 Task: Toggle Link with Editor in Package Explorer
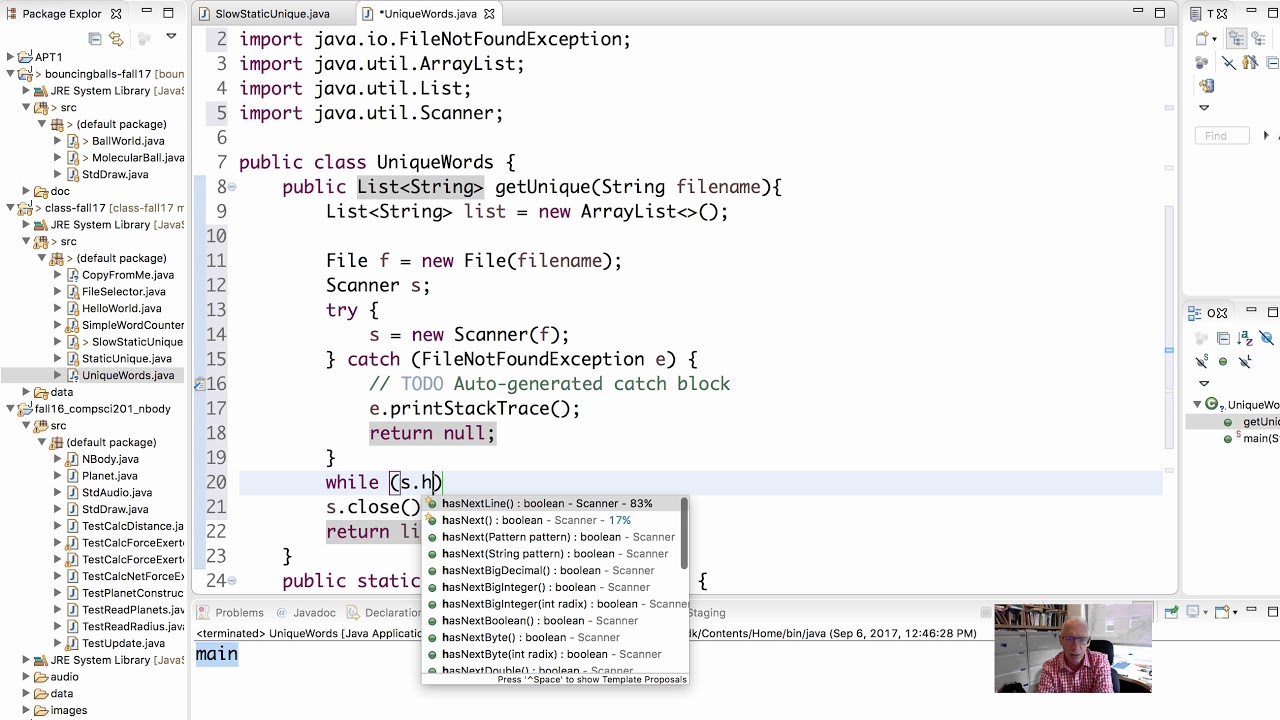[x=116, y=39]
